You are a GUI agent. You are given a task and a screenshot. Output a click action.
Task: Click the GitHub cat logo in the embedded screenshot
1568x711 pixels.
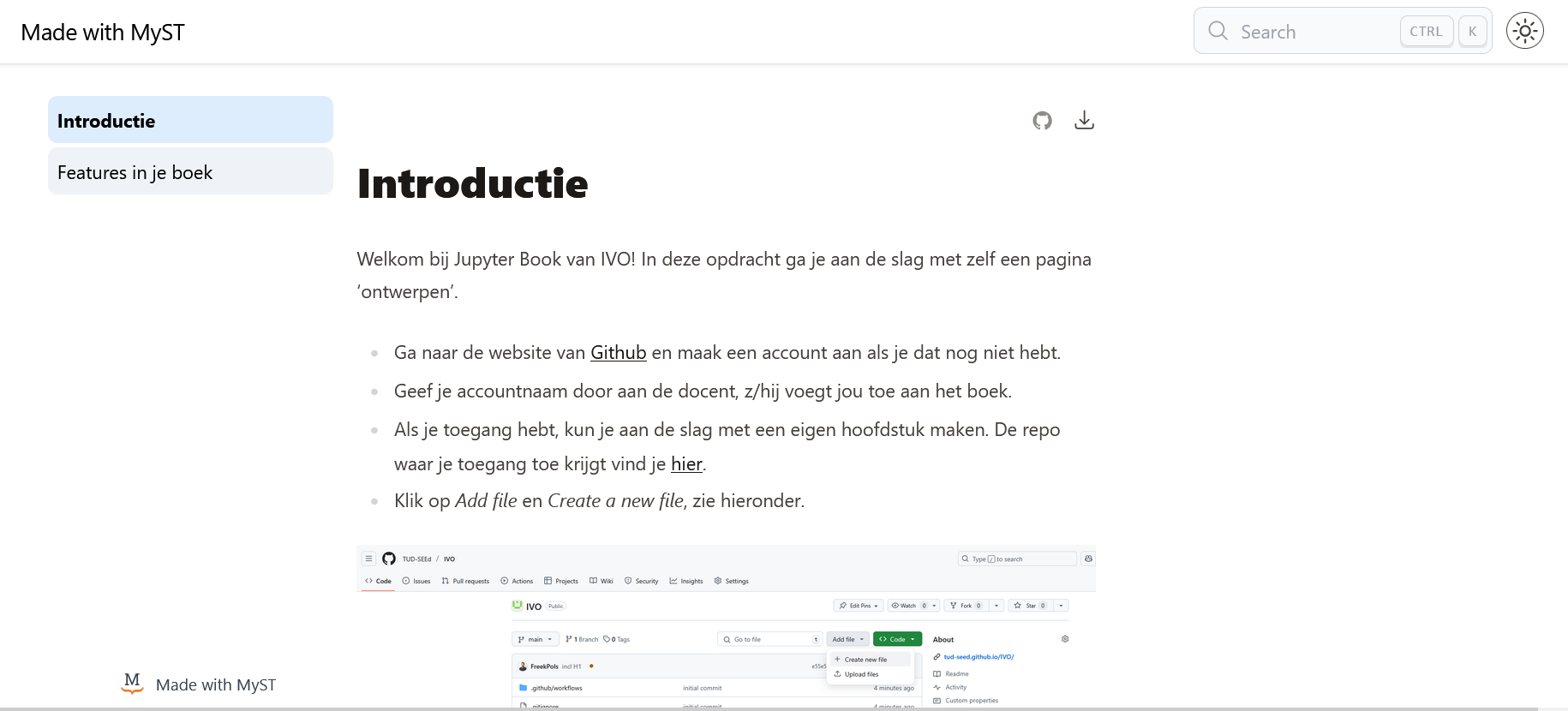(389, 558)
